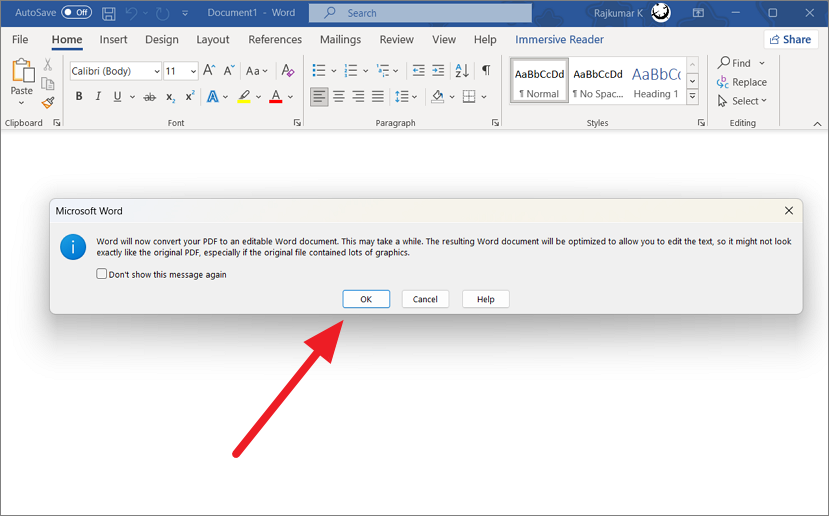Click the Help button in dialog

coord(486,299)
